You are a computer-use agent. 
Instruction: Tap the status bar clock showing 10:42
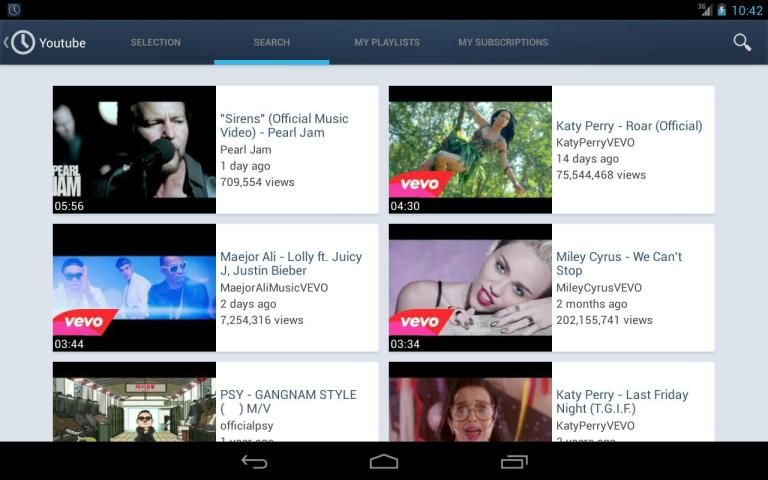point(747,10)
